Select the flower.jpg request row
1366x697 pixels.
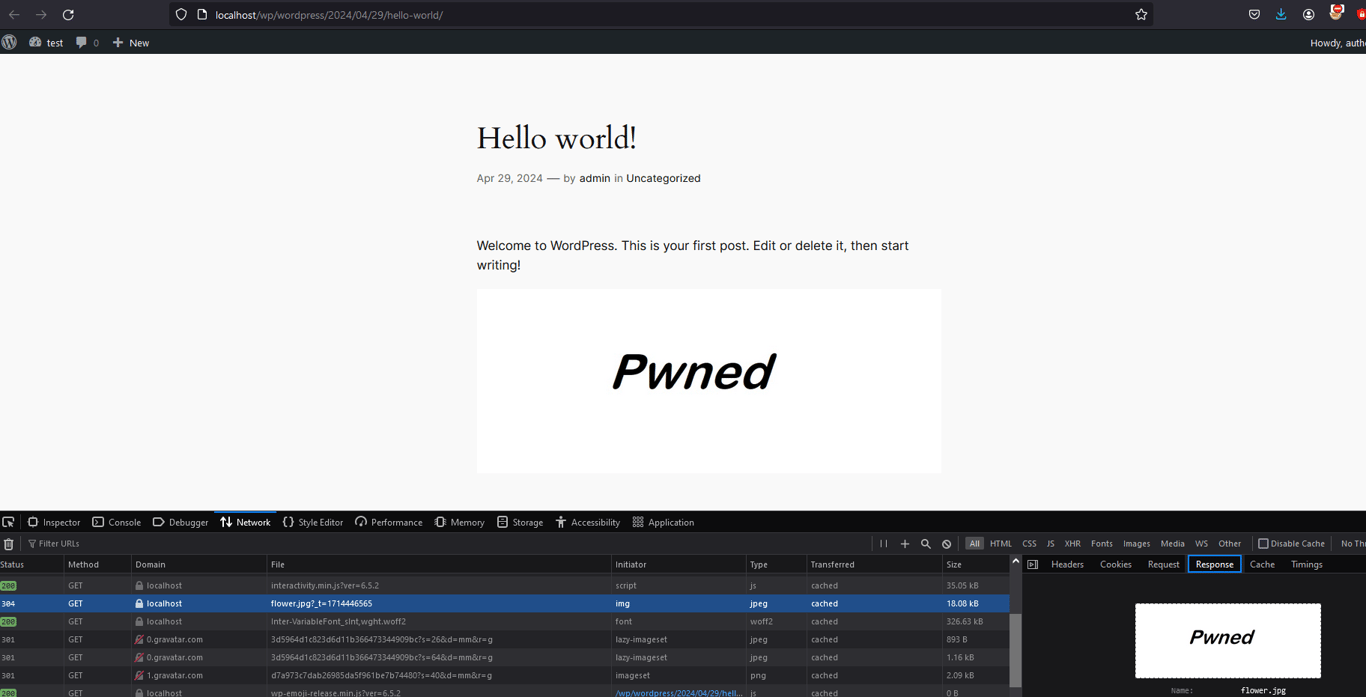pos(504,604)
